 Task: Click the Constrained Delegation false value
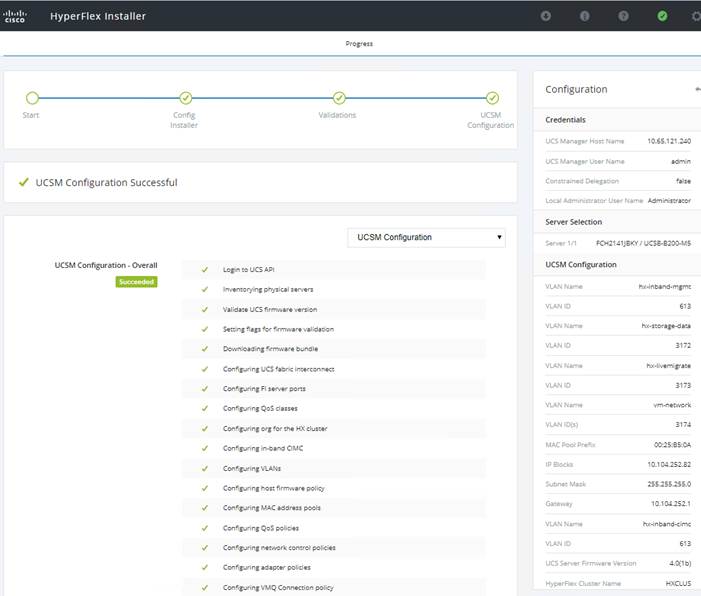pyautogui.click(x=683, y=181)
